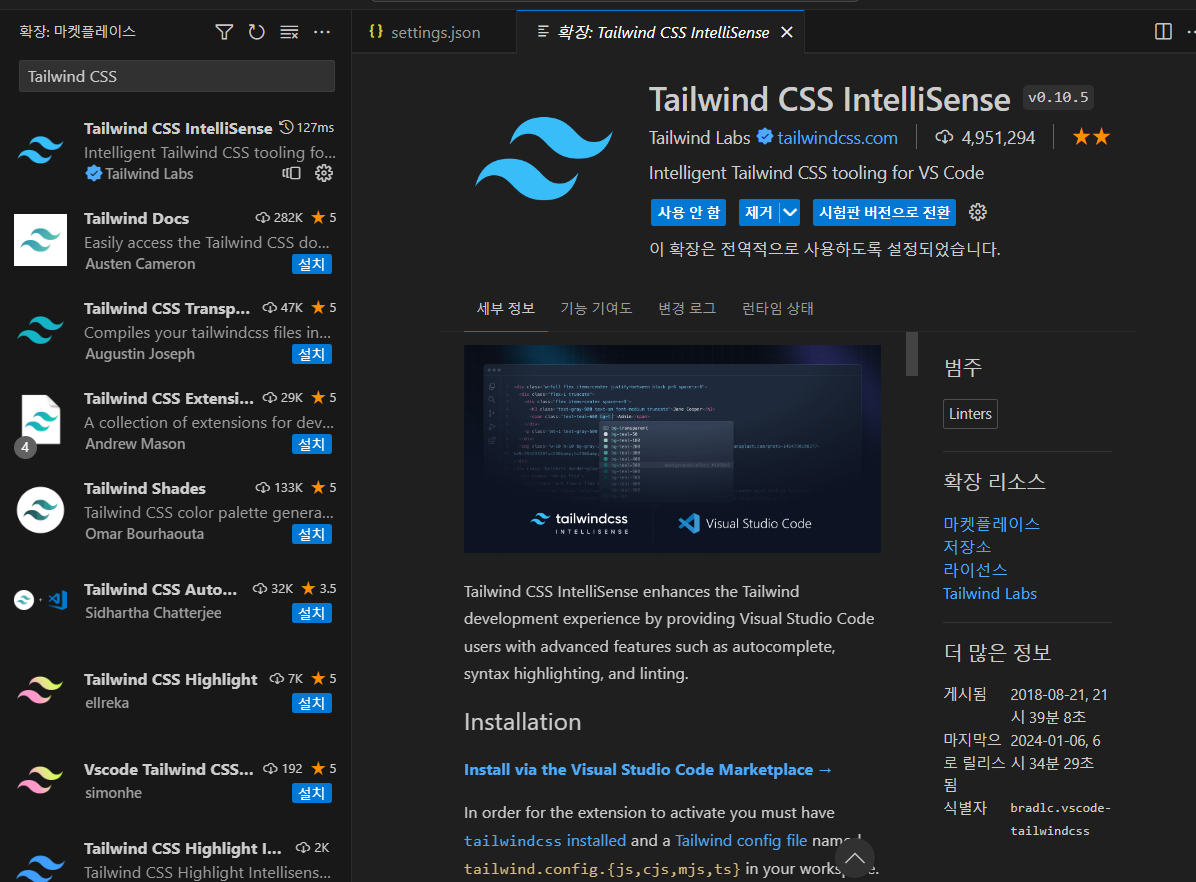
Task: Expand the uninstall (제거) dropdown arrow
Action: [789, 213]
